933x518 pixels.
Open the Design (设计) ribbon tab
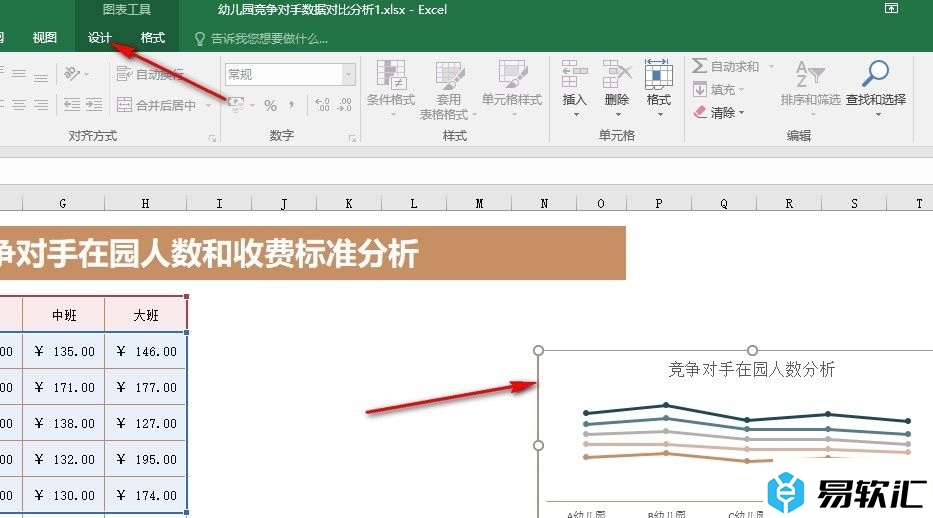point(99,38)
